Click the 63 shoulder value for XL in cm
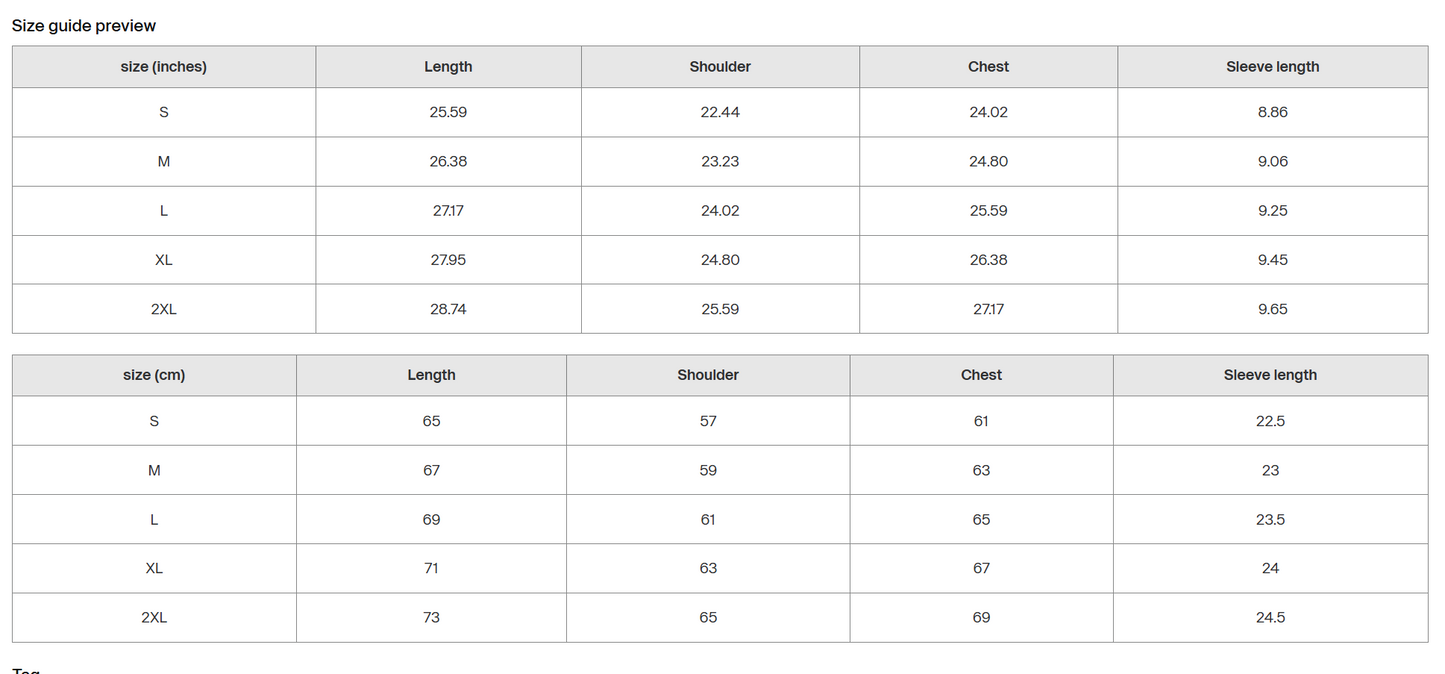1445x674 pixels. (x=708, y=568)
